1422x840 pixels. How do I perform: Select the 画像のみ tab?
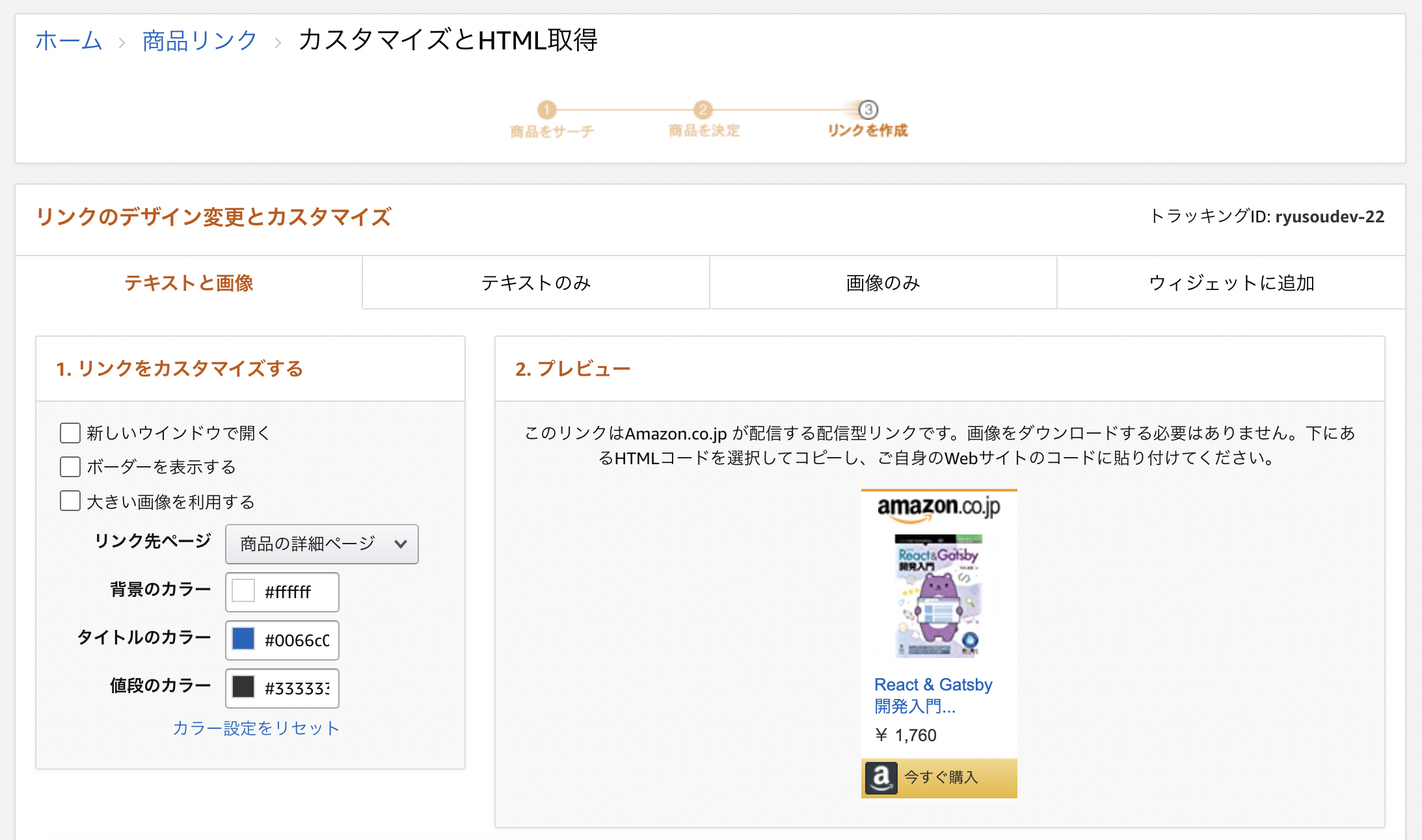point(883,283)
